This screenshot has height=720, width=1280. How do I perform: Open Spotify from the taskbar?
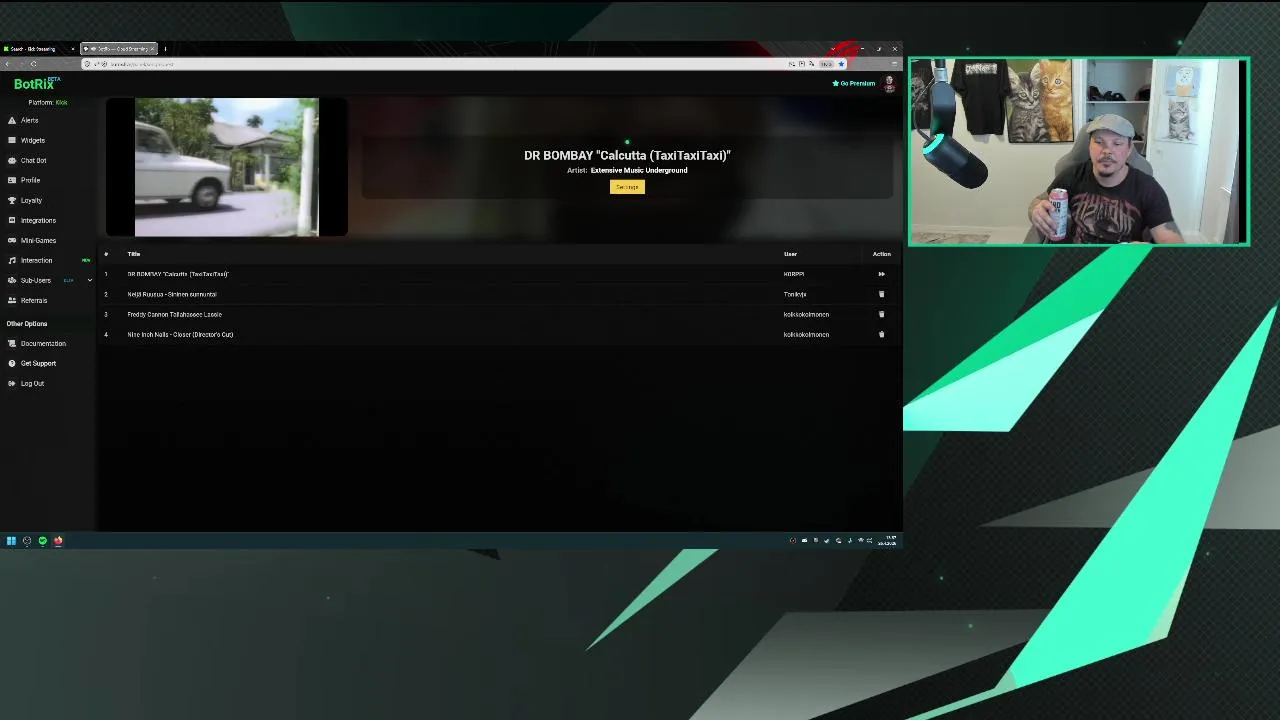coord(42,541)
